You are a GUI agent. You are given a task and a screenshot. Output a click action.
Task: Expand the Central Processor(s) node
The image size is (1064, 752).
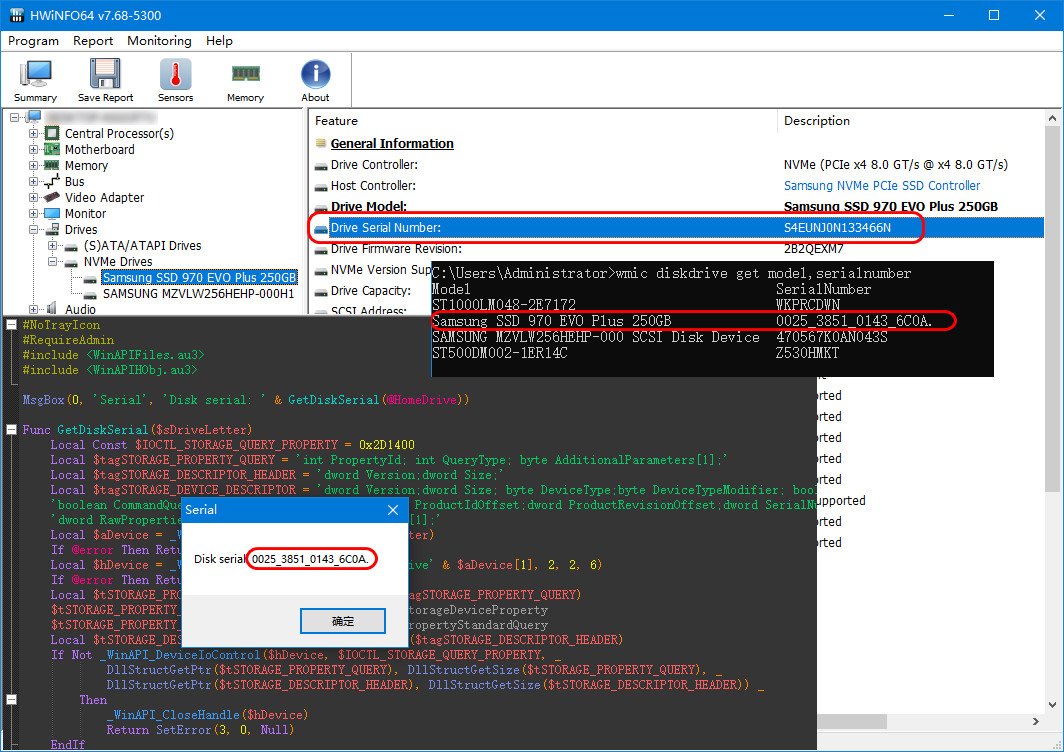tap(33, 134)
